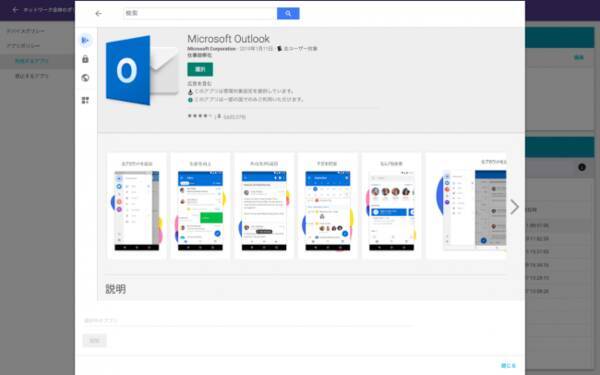Open the Play Store search sidebar icon
The image size is (600, 375).
click(x=85, y=40)
